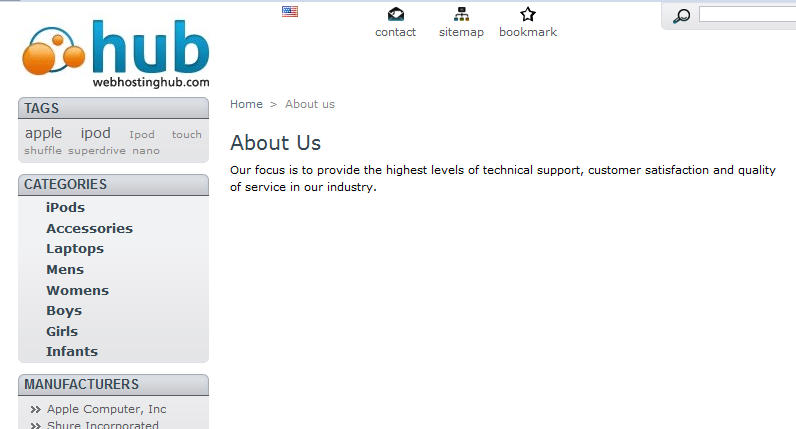Viewport: 796px width, 429px height.
Task: Select the 'apple' tag
Action: [43, 134]
